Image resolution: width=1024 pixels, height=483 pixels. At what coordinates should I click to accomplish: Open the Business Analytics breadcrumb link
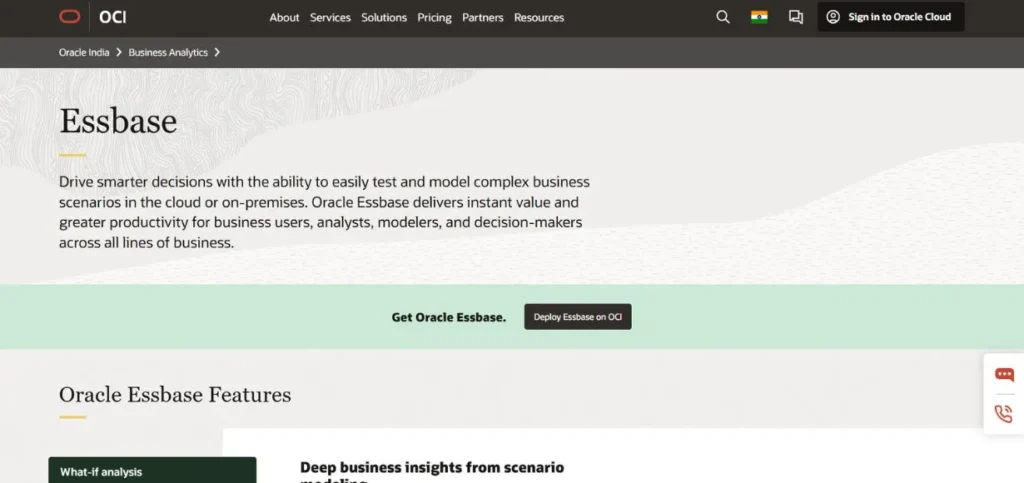coord(168,52)
